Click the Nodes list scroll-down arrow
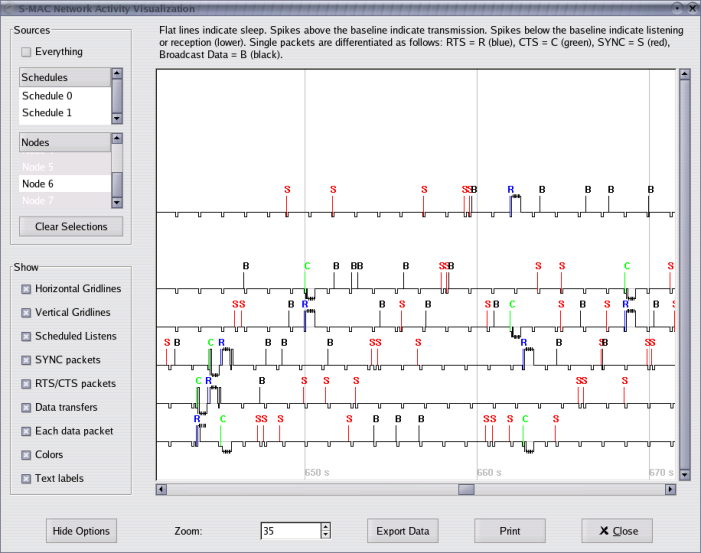This screenshot has height=553, width=701. pos(117,202)
